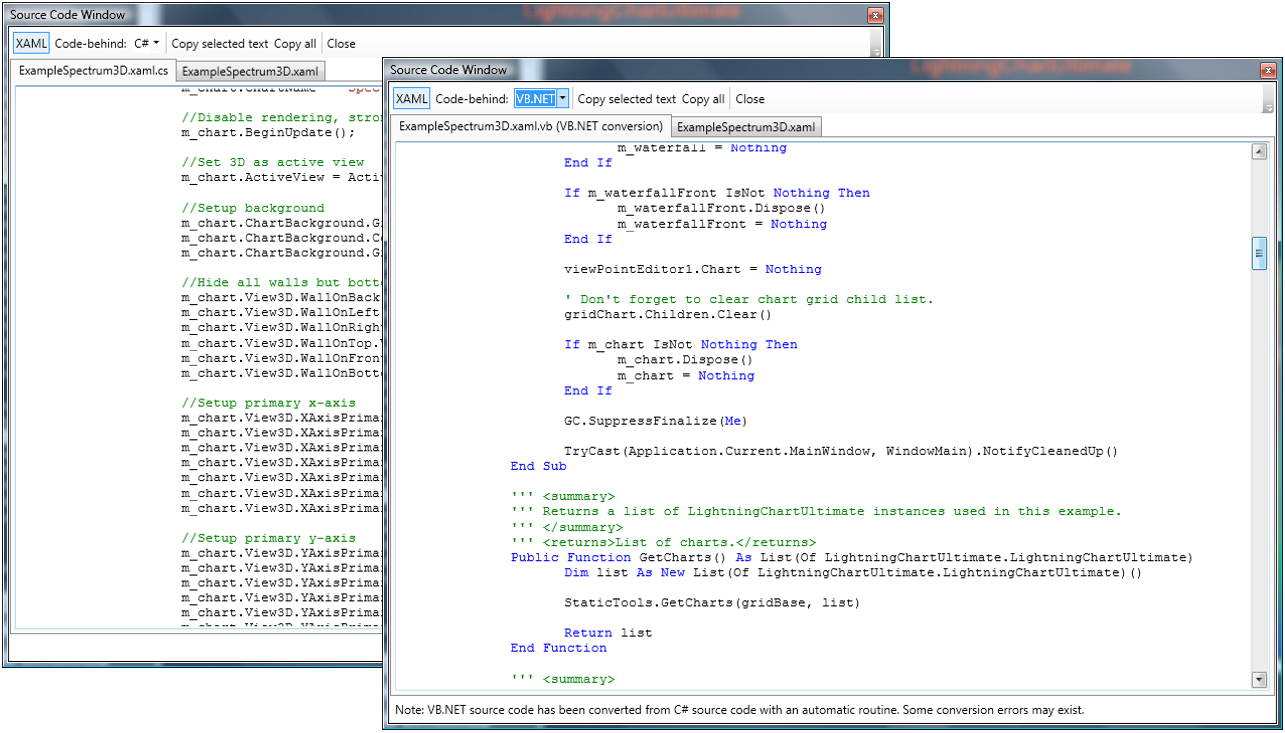Close front Source Code Window with red X
Viewport: 1285px width, 733px height.
click(x=1267, y=70)
